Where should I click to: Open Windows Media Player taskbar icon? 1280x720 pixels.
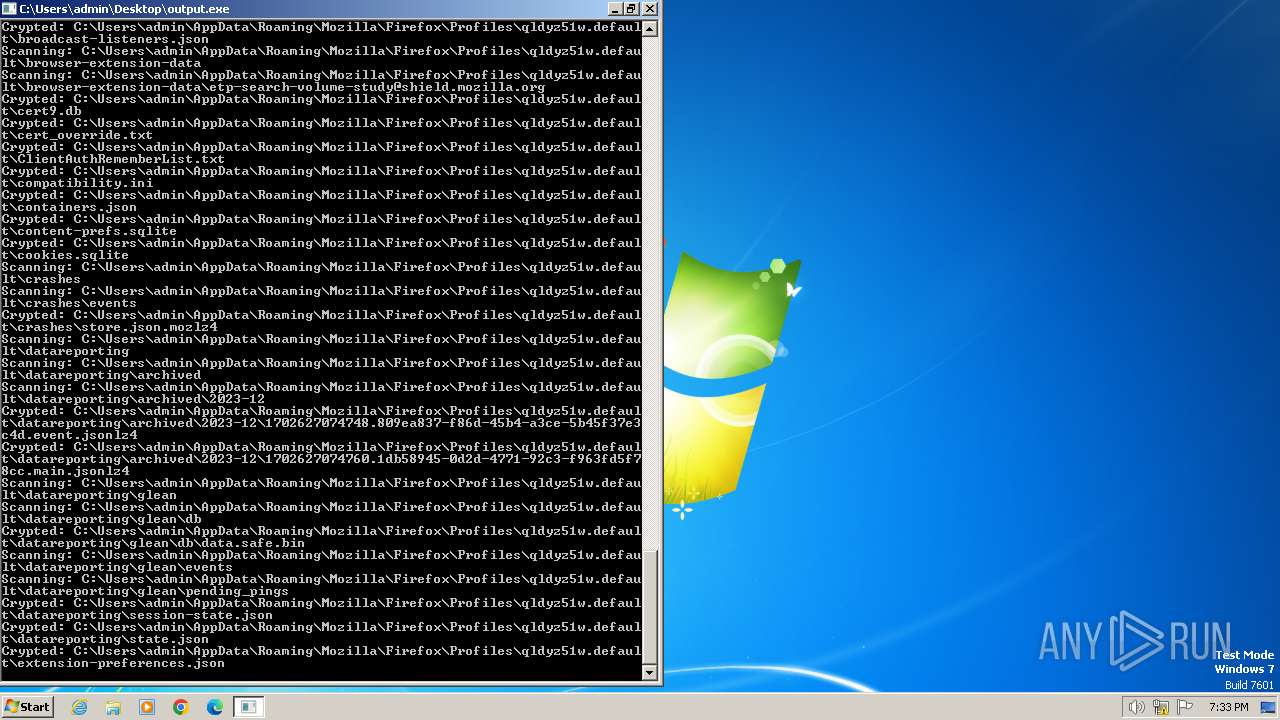pyautogui.click(x=147, y=707)
